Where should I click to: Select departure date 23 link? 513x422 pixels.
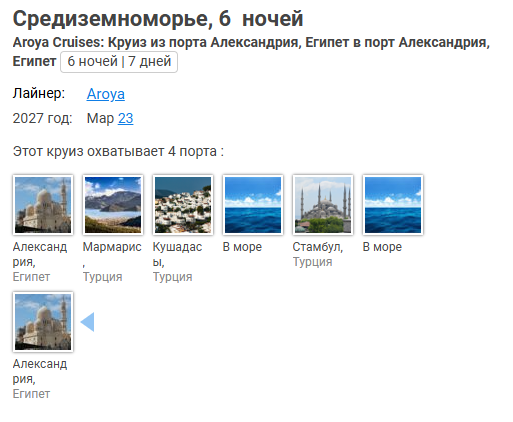click(x=126, y=118)
